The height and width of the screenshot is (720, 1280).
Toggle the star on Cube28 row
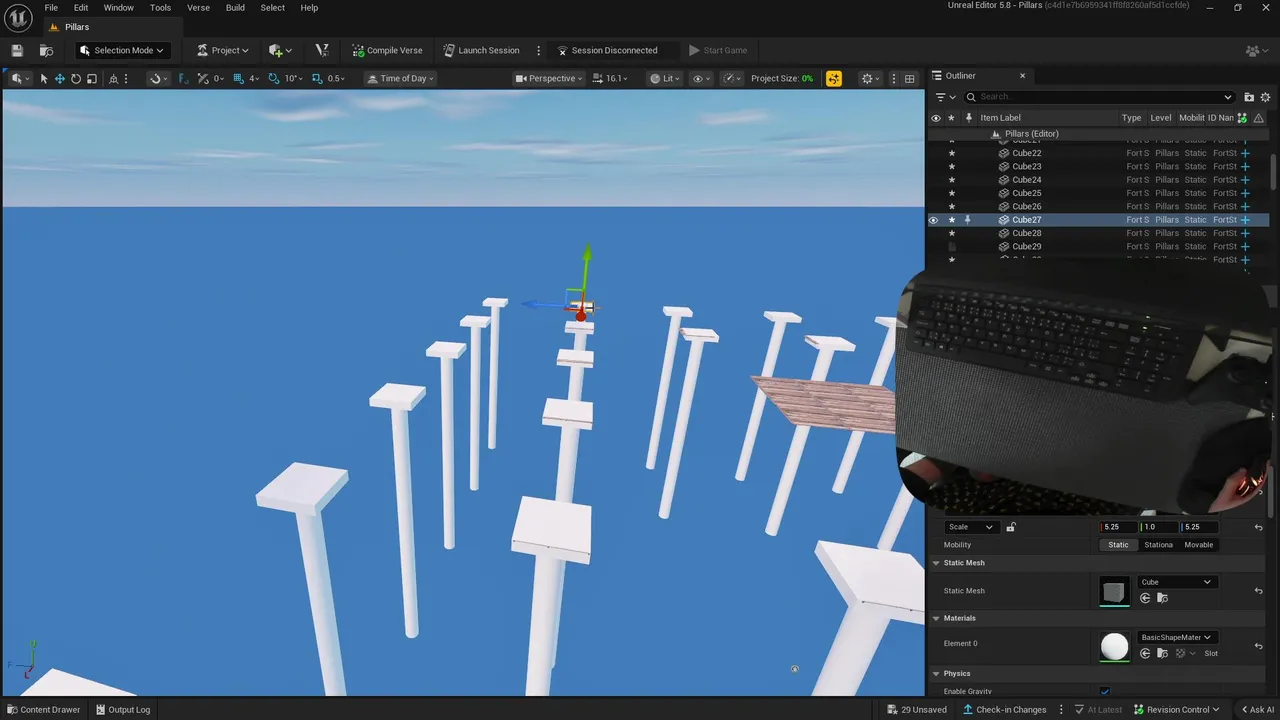(951, 233)
